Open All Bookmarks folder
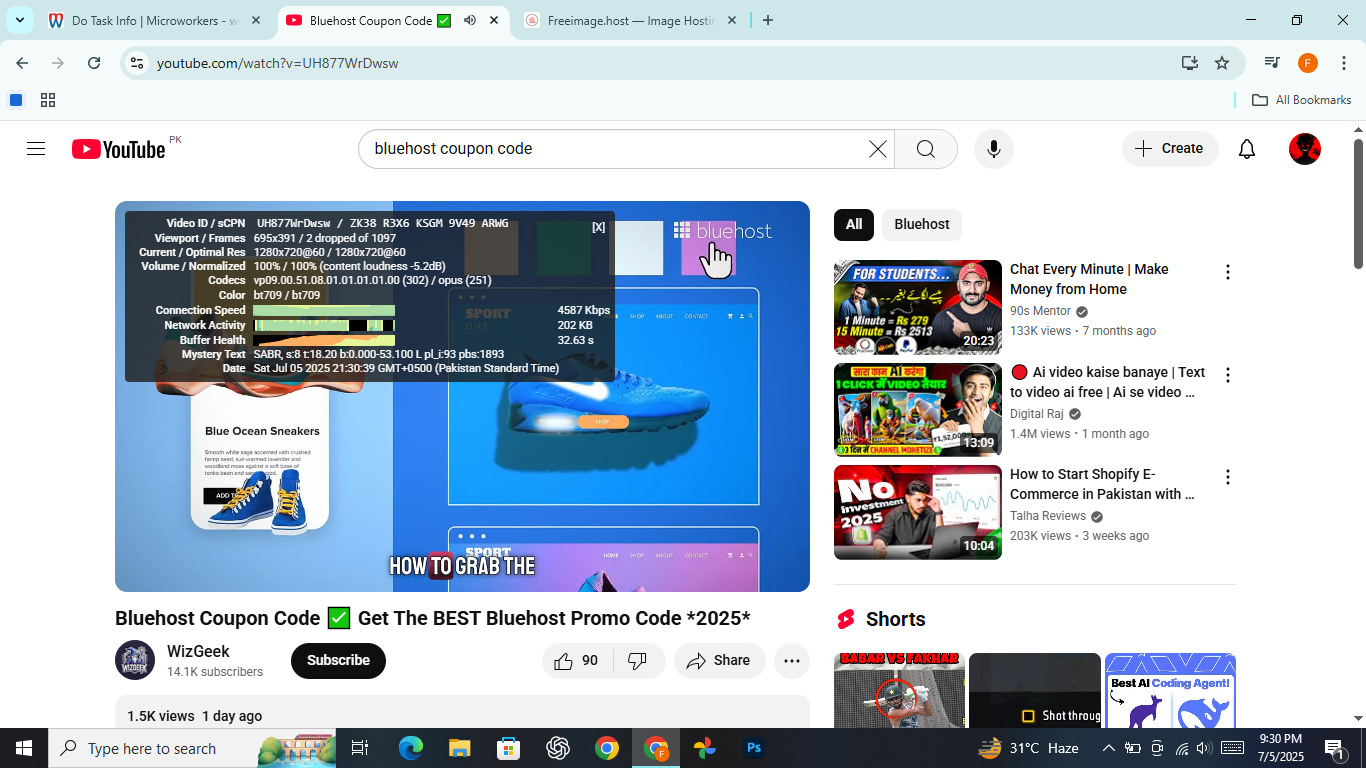This screenshot has width=1366, height=768. 1302,100
